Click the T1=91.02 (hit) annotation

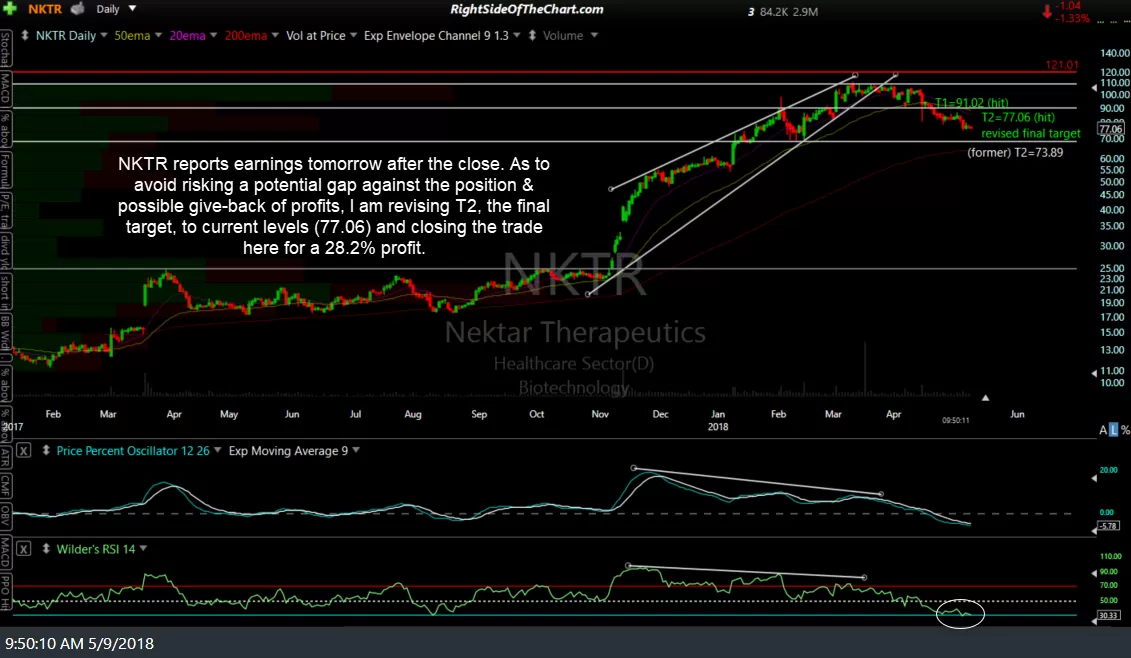click(x=972, y=102)
